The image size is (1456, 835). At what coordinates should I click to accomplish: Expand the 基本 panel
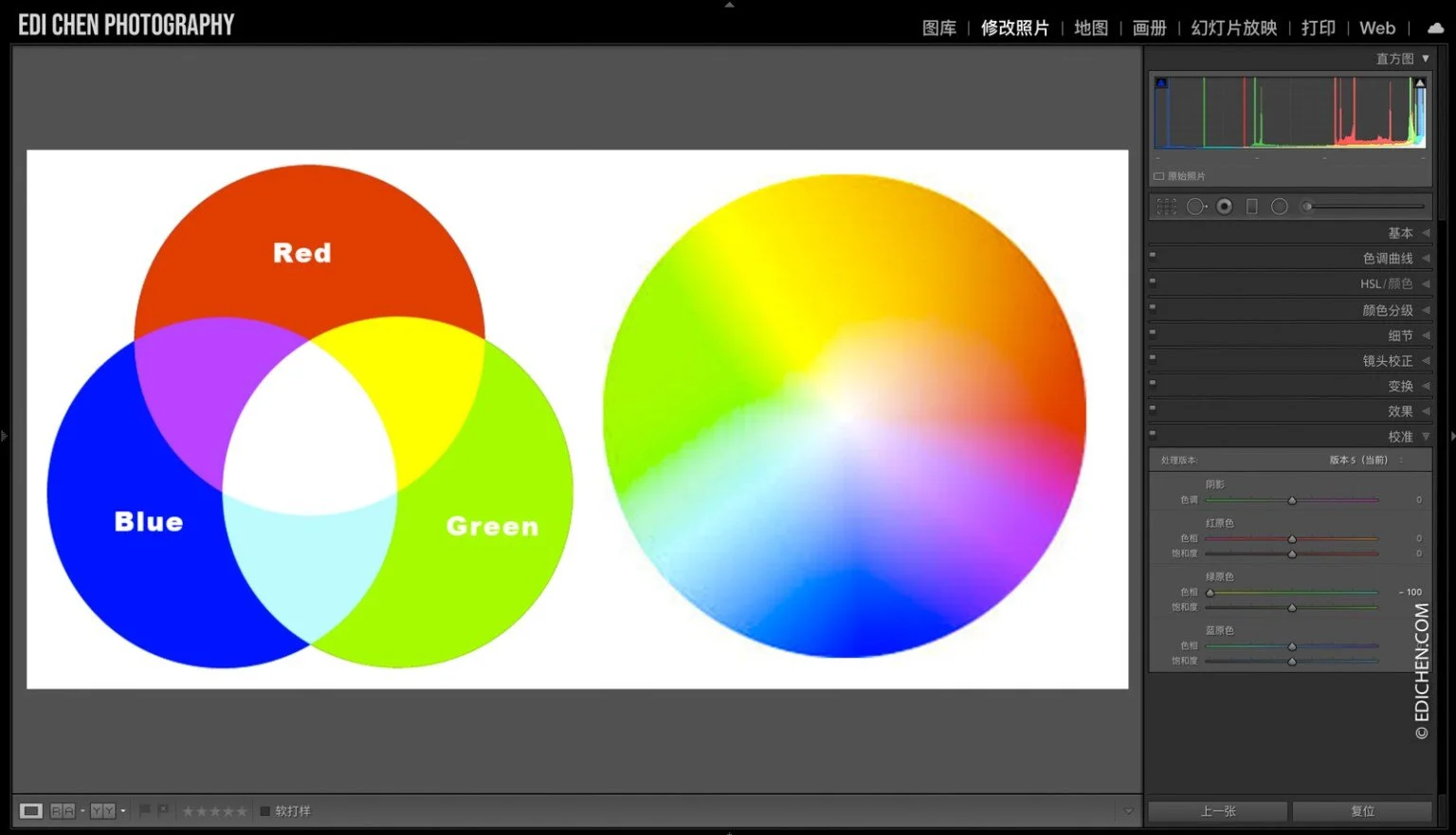[x=1426, y=233]
